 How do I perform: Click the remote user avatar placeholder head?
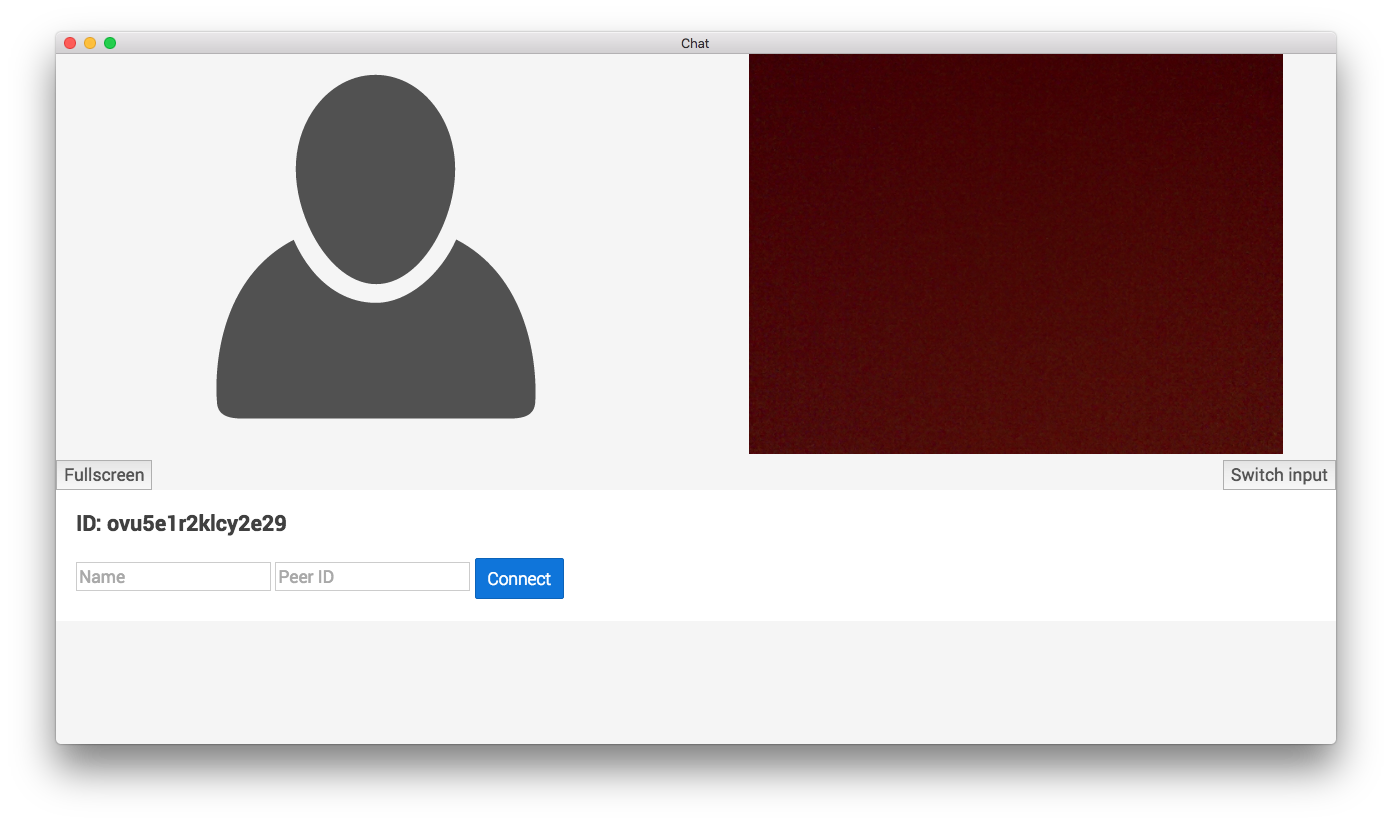[x=375, y=175]
